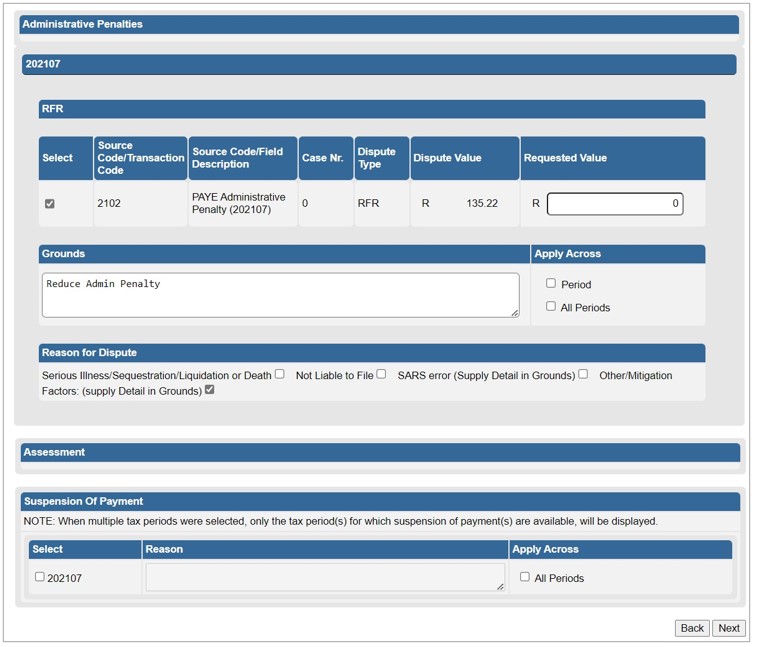Click the Source Code/Field Description column header
Viewport: 762px width, 647px height.
point(243,158)
